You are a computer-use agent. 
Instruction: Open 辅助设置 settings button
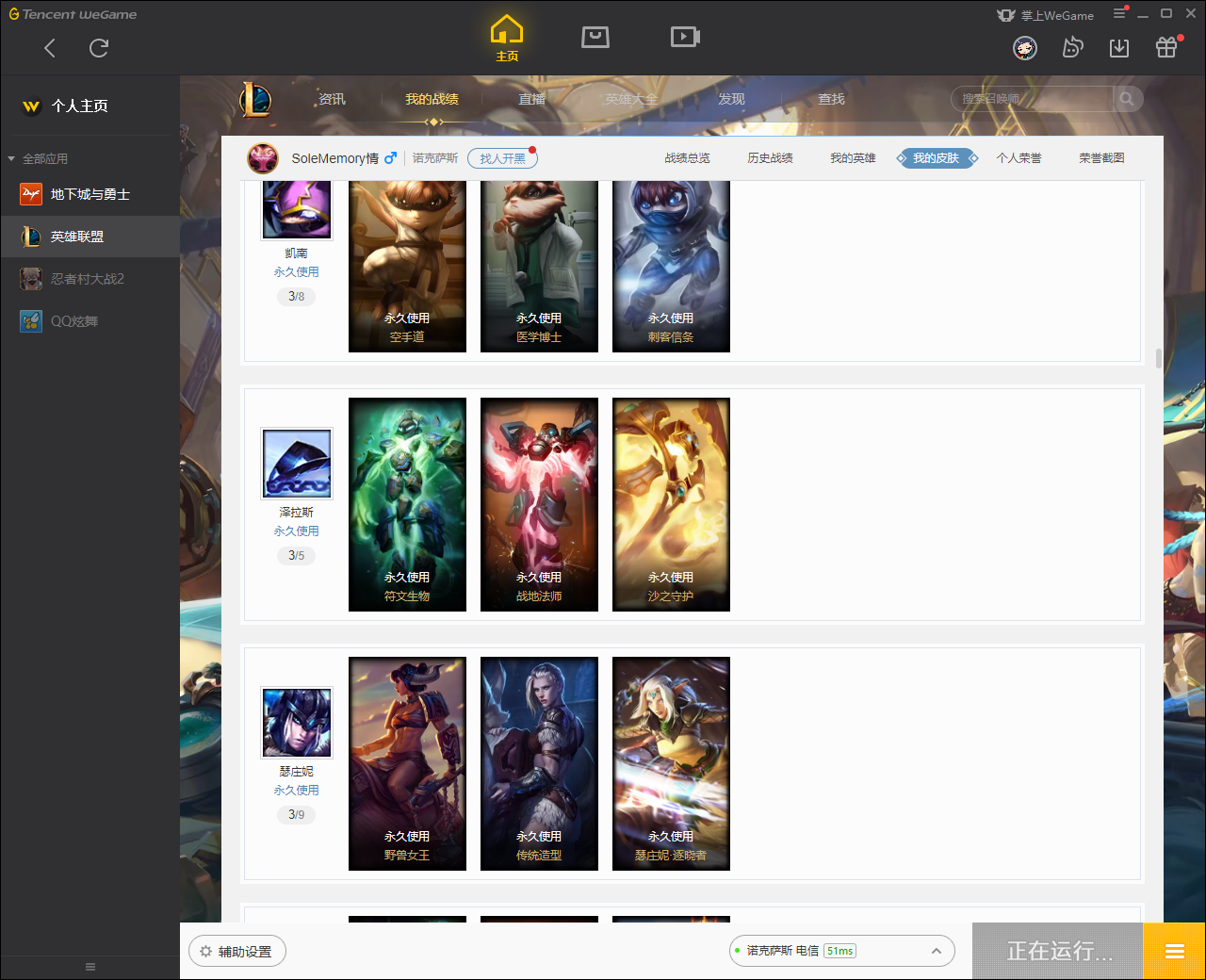point(237,951)
